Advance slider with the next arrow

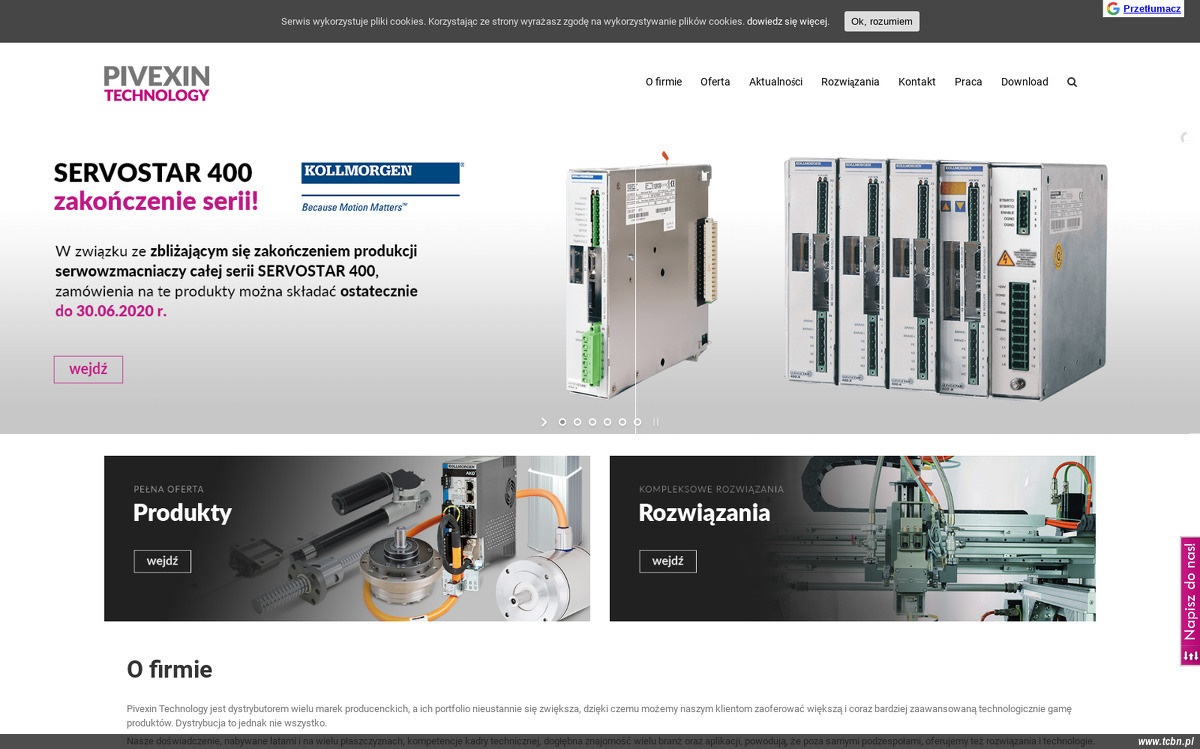[544, 422]
